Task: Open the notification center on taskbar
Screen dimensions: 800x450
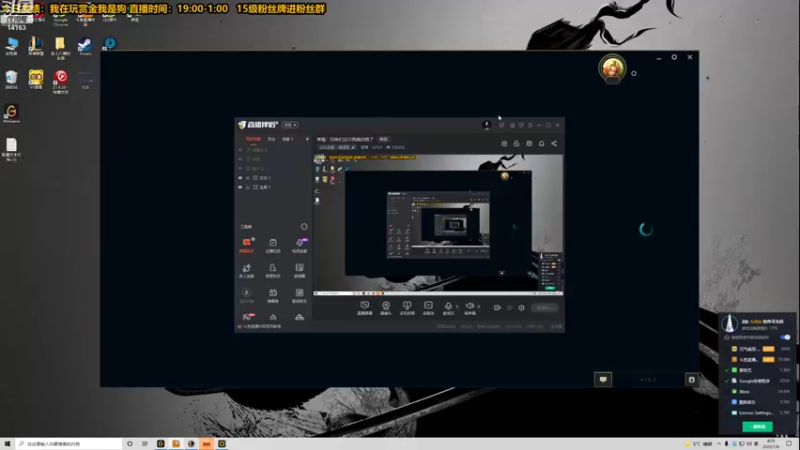Action: click(x=789, y=444)
